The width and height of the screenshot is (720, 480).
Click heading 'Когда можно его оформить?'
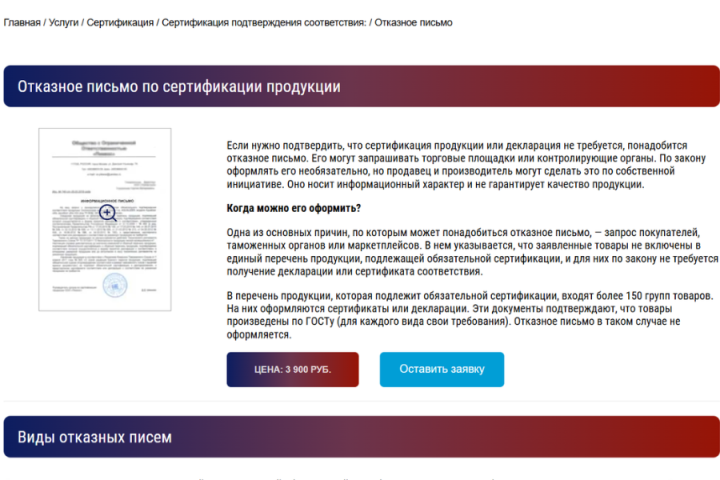294,208
